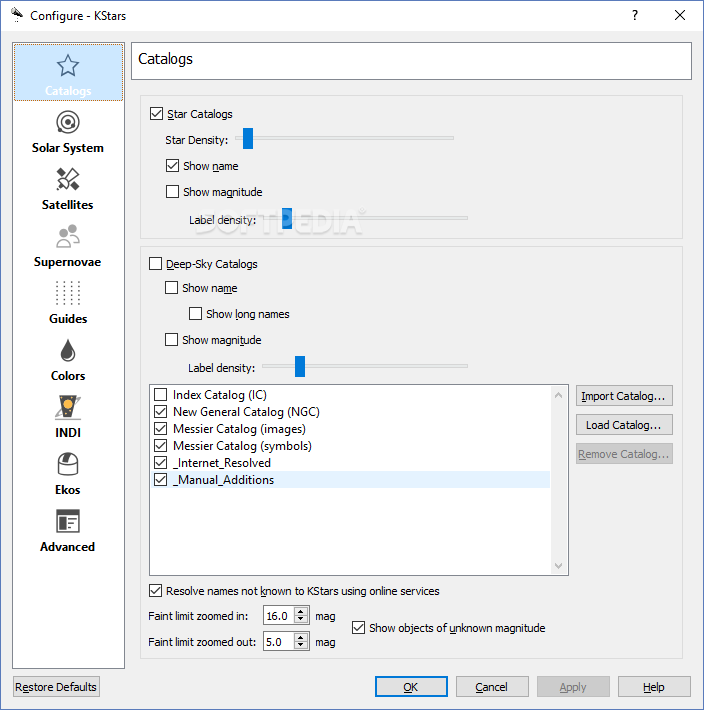Select the "INDI" sidebar label
This screenshot has height=710, width=704.
pyautogui.click(x=68, y=433)
